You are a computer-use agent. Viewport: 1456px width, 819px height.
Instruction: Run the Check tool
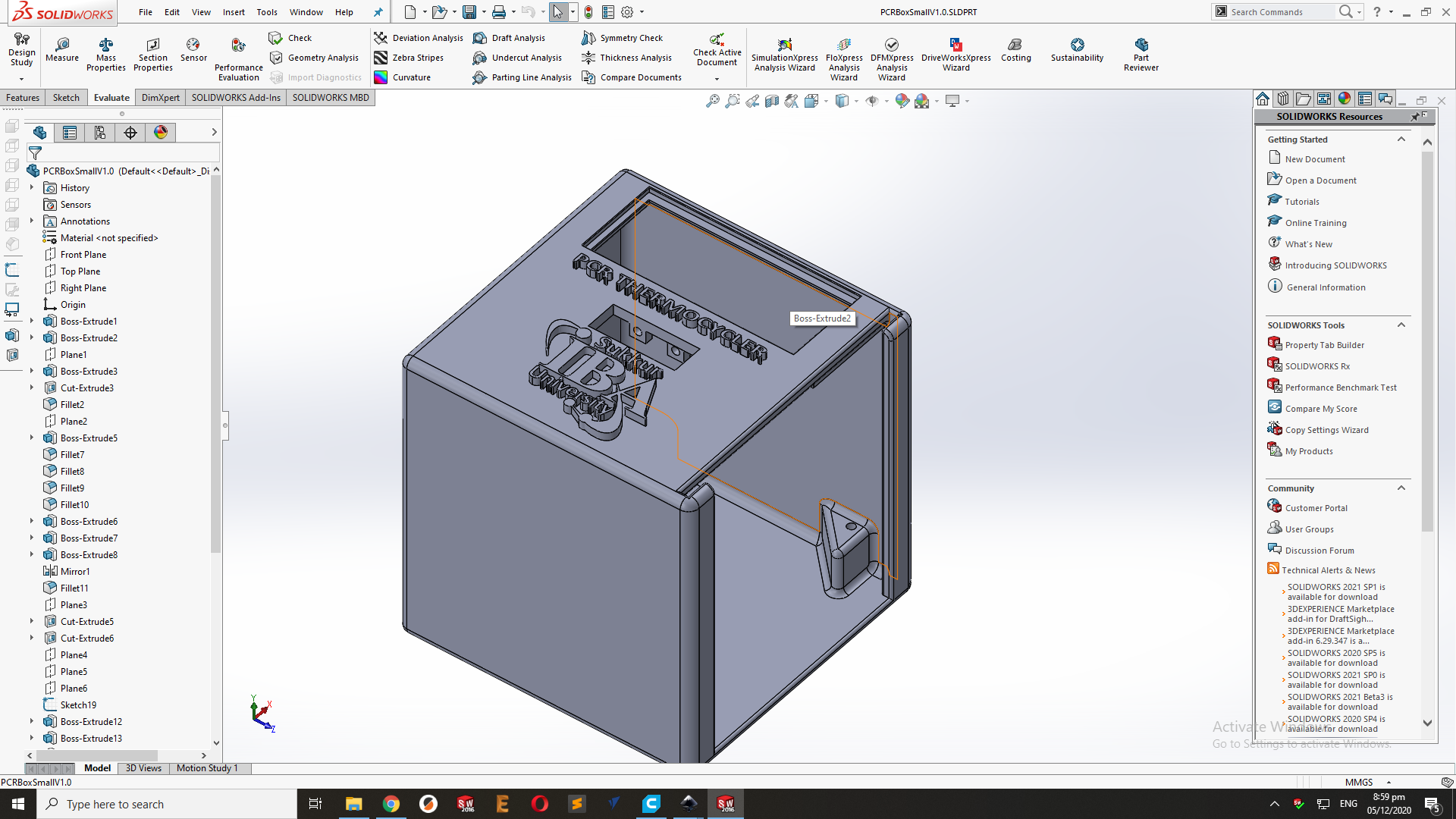point(290,38)
